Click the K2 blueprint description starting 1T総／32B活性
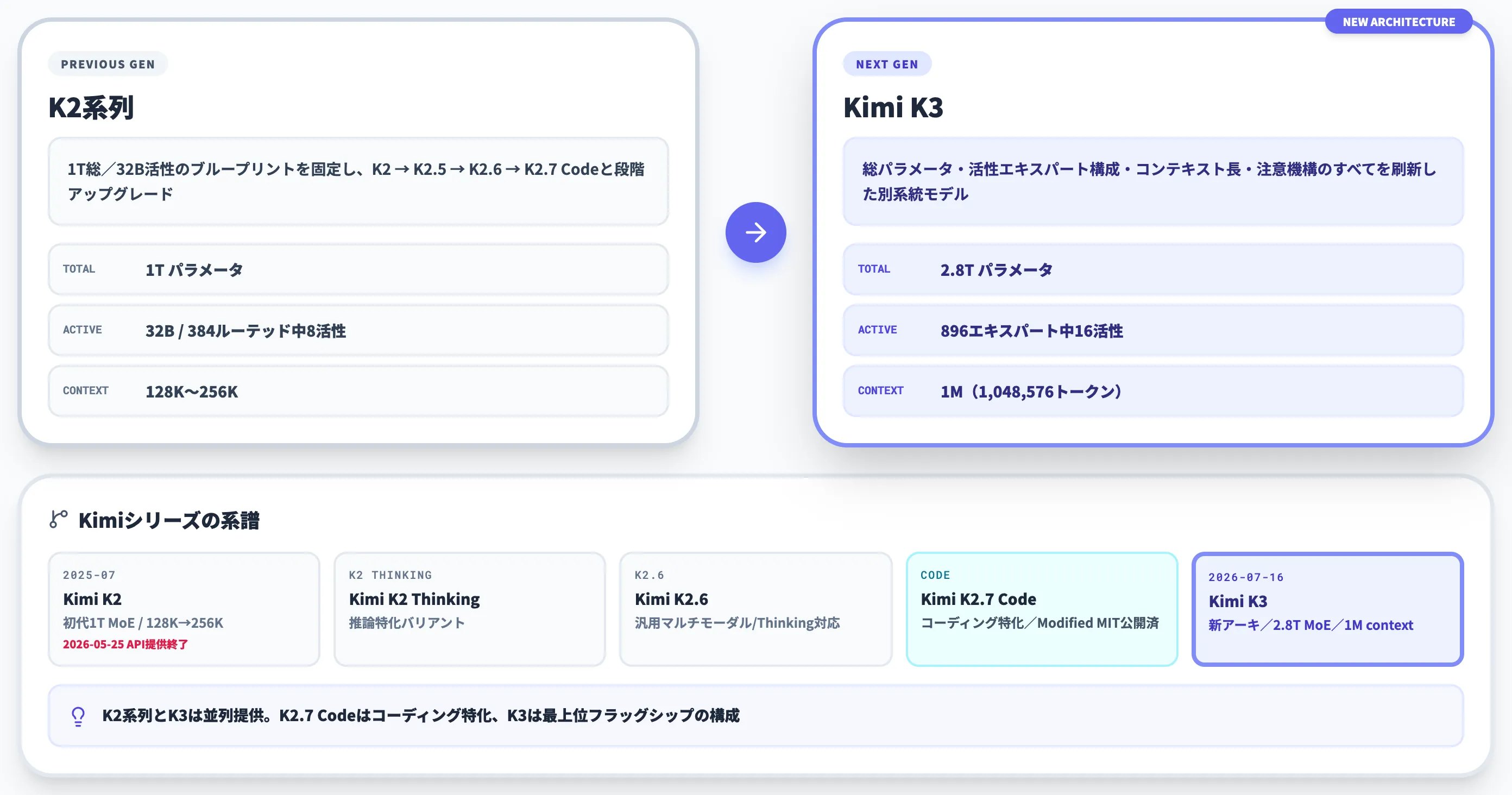This screenshot has height=795, width=1512. (358, 181)
